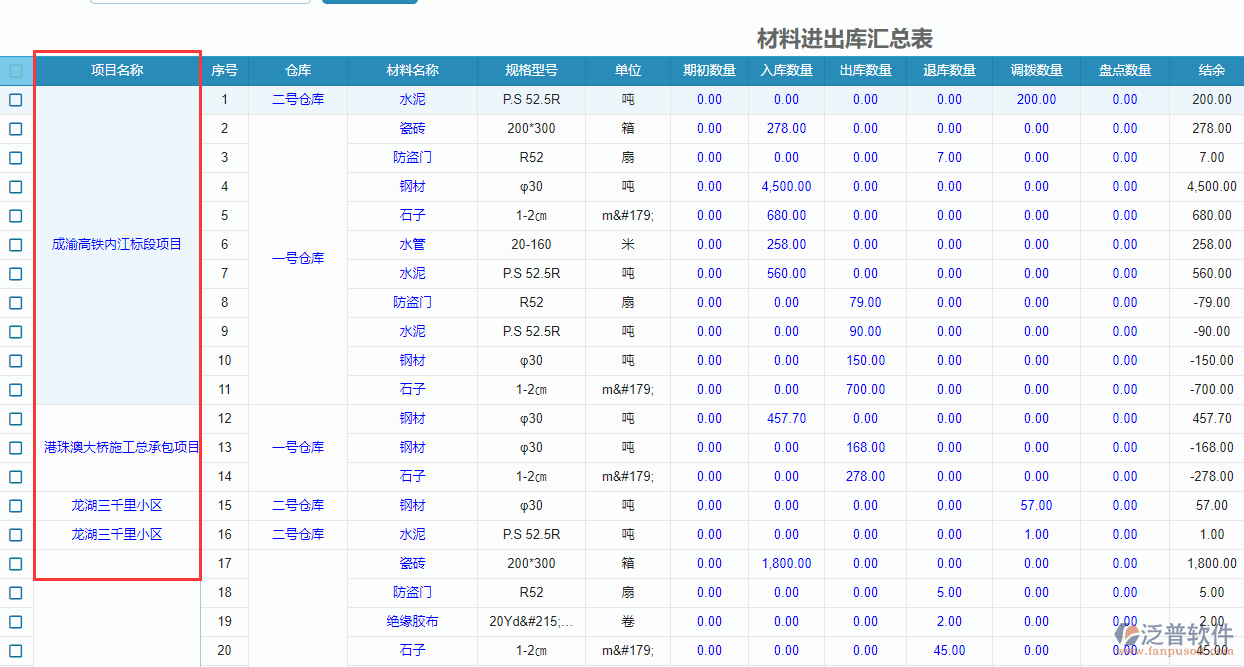The image size is (1244, 667).
Task: Open the 防盗门 material link in row 3
Action: pyautogui.click(x=411, y=157)
